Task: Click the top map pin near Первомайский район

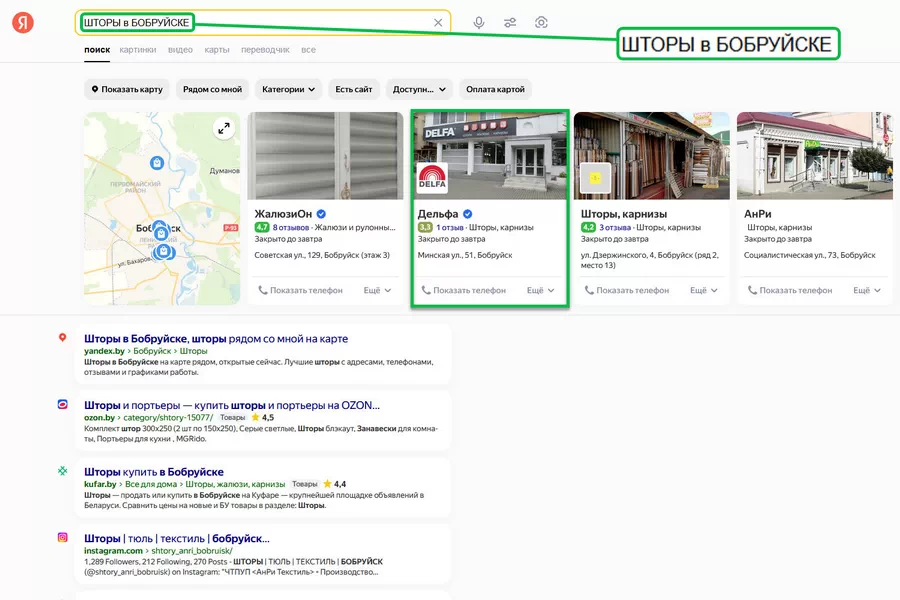Action: tap(157, 163)
